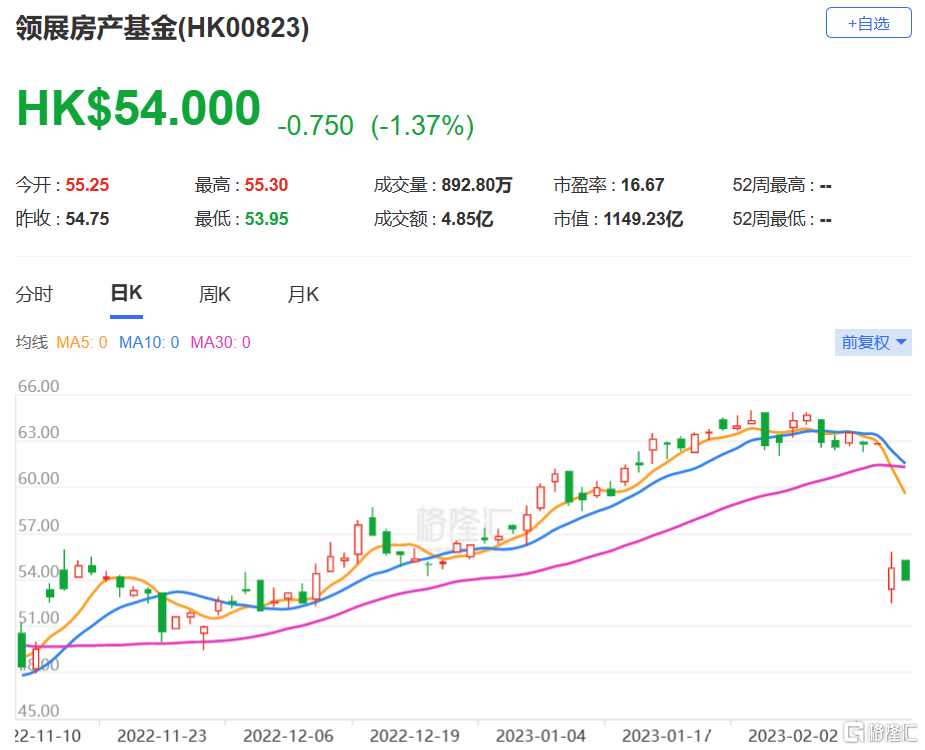Viewport: 925px width, 750px height.
Task: Click the 45.00 price axis label
Action: 38,710
